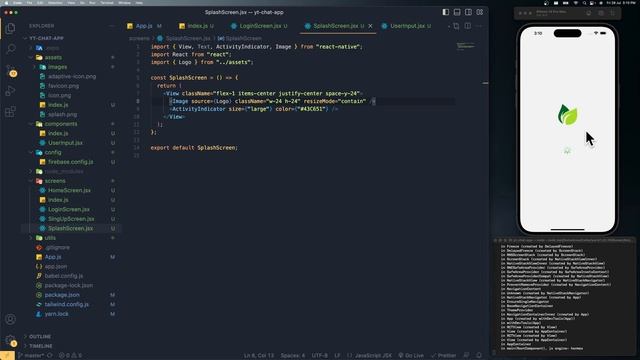Open the Search view in activity bar
The height and width of the screenshot is (360, 640).
pyautogui.click(x=11, y=49)
